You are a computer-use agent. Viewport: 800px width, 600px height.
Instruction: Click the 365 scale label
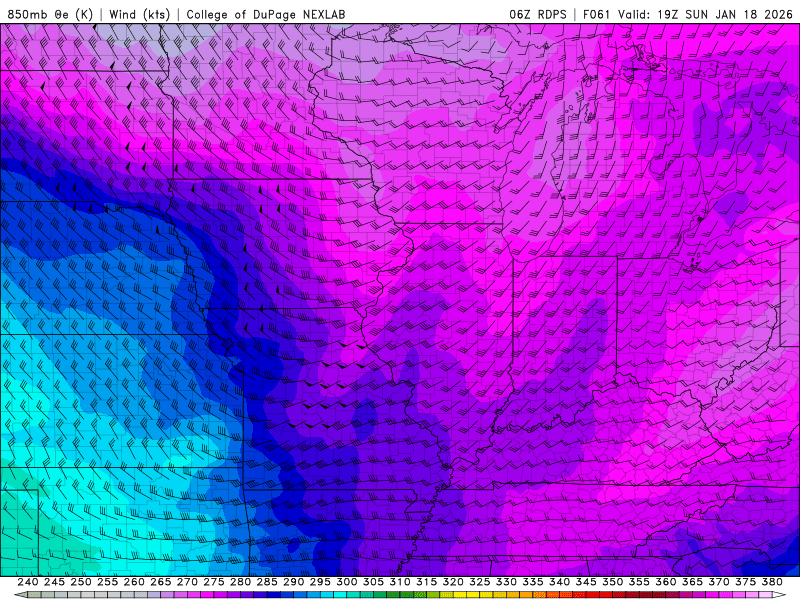(692, 582)
